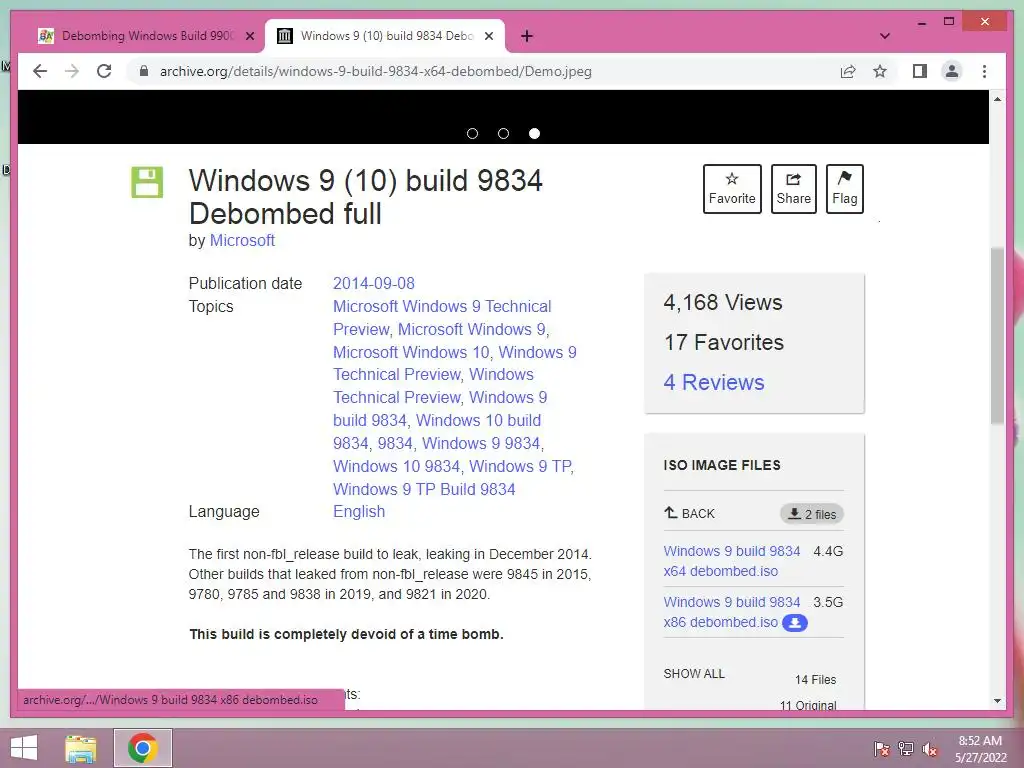Open a new tab with the plus button

[527, 36]
